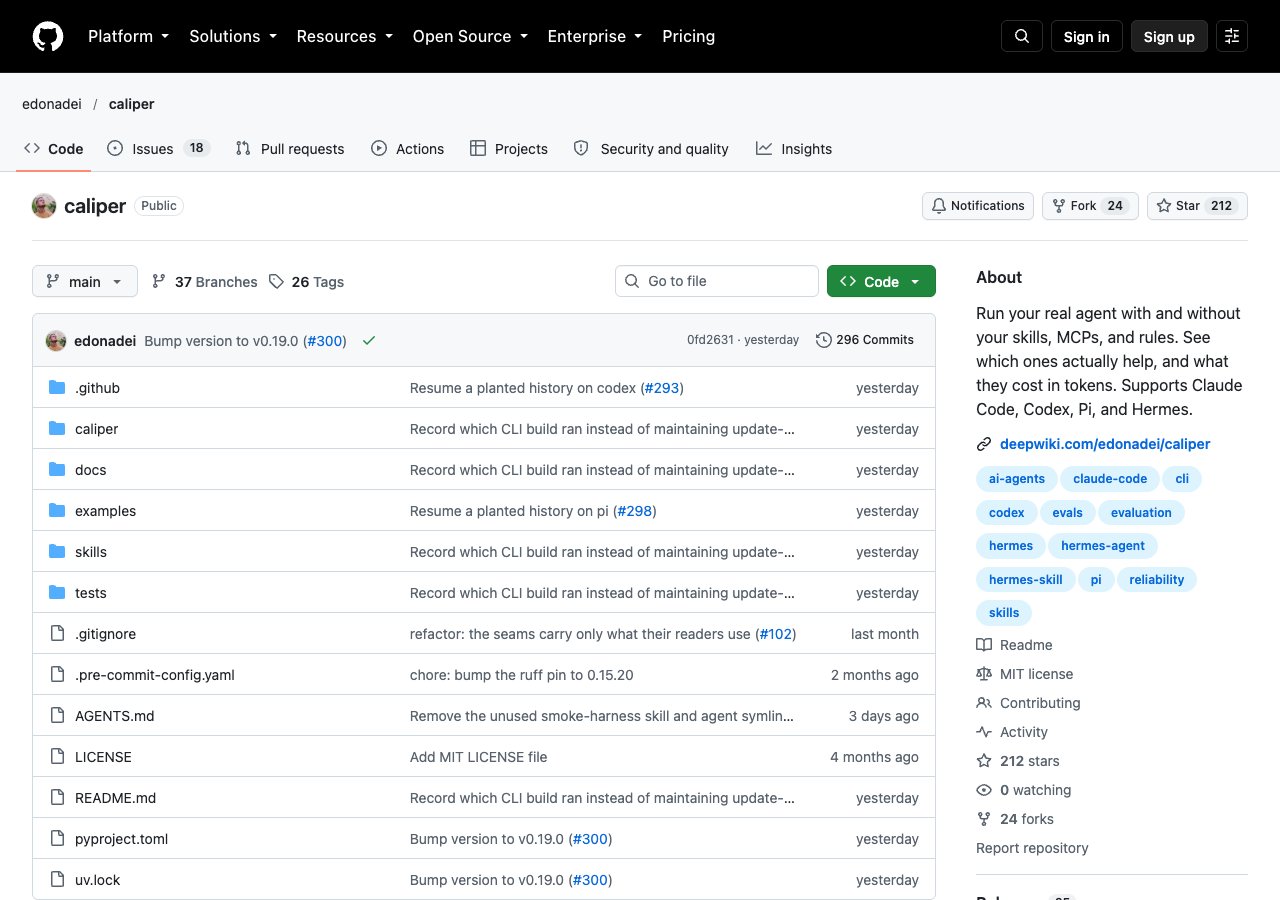Image resolution: width=1280 pixels, height=900 pixels.
Task: Click the Activity pulse icon
Action: (x=984, y=732)
